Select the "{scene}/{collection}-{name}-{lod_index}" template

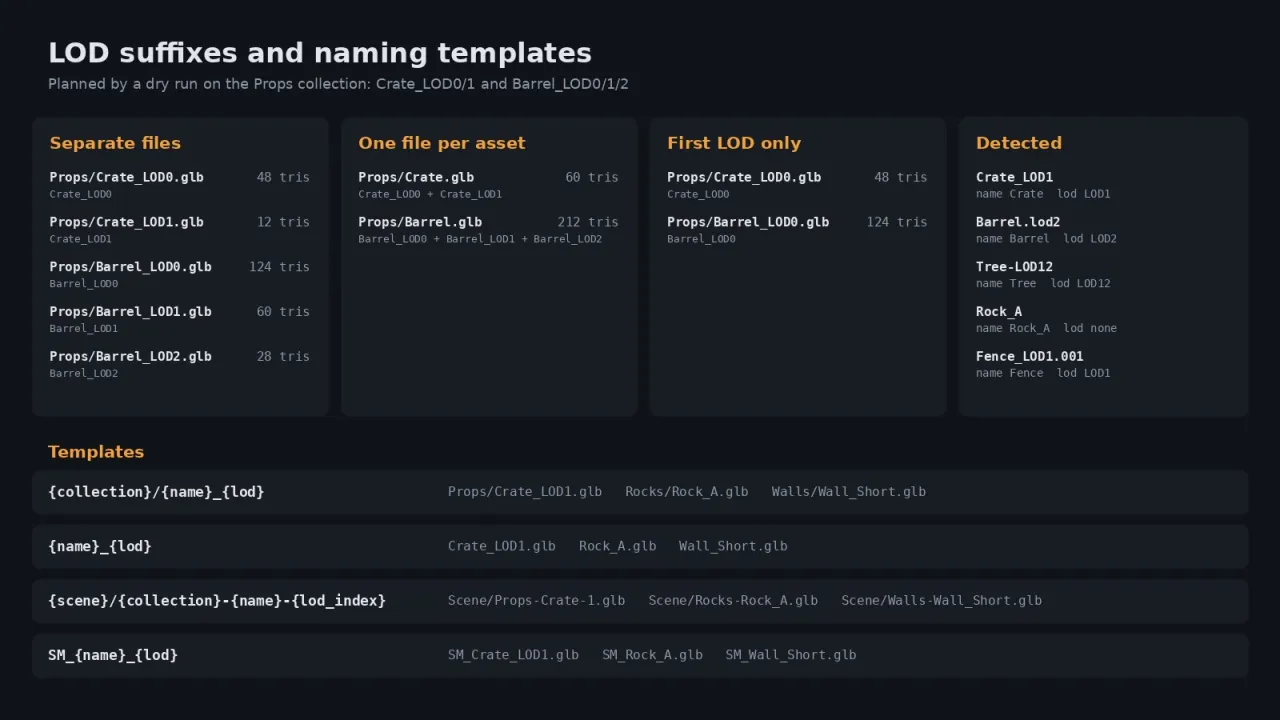217,601
